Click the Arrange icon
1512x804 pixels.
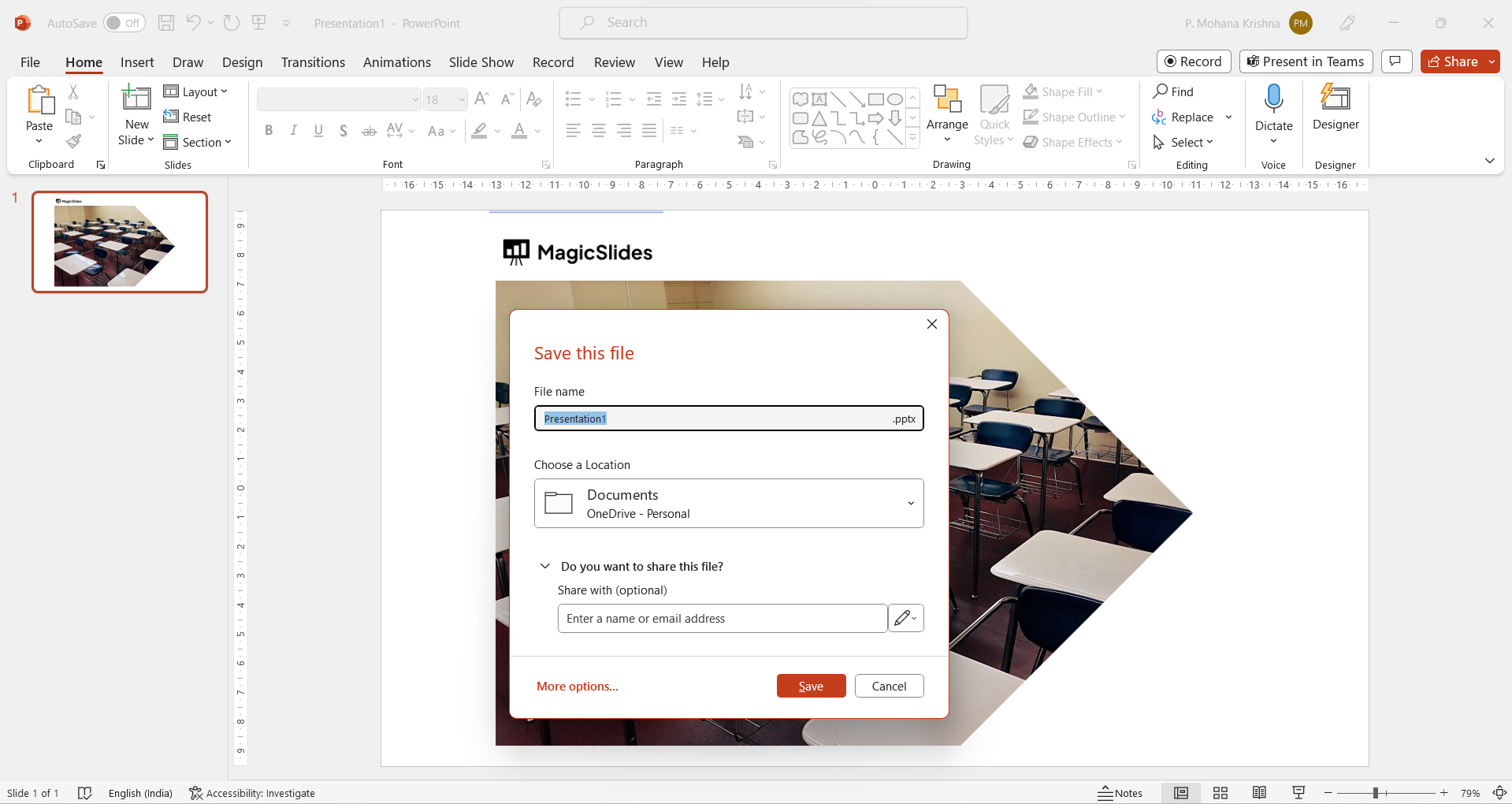pyautogui.click(x=946, y=99)
